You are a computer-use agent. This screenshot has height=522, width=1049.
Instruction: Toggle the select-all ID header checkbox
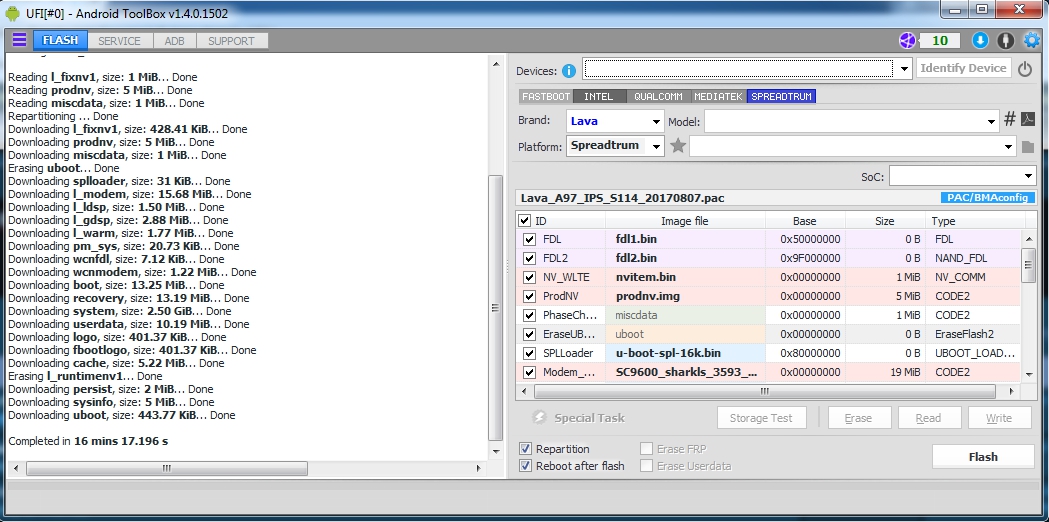click(x=524, y=220)
